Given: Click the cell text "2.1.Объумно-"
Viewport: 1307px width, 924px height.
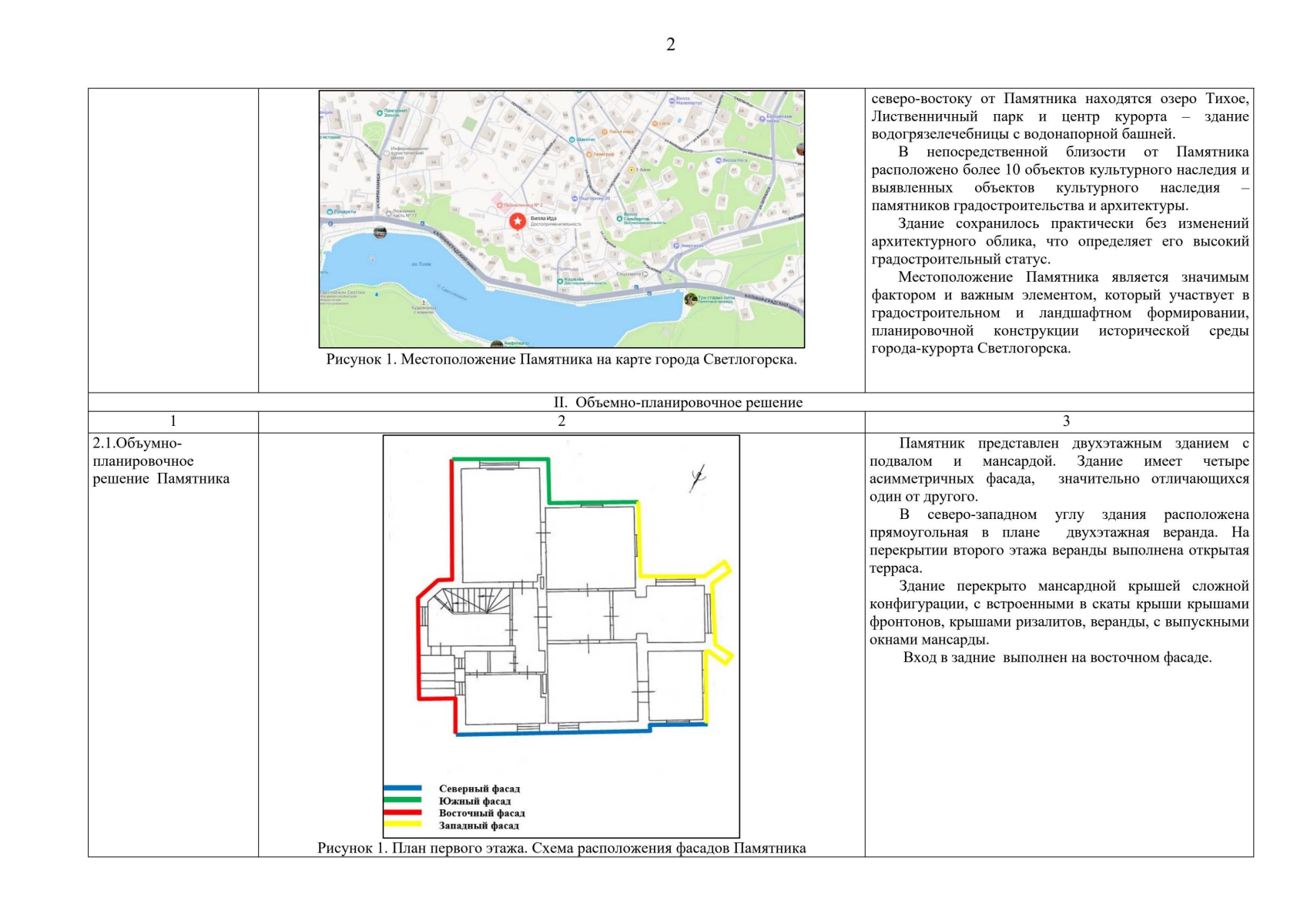Looking at the screenshot, I should click(137, 444).
